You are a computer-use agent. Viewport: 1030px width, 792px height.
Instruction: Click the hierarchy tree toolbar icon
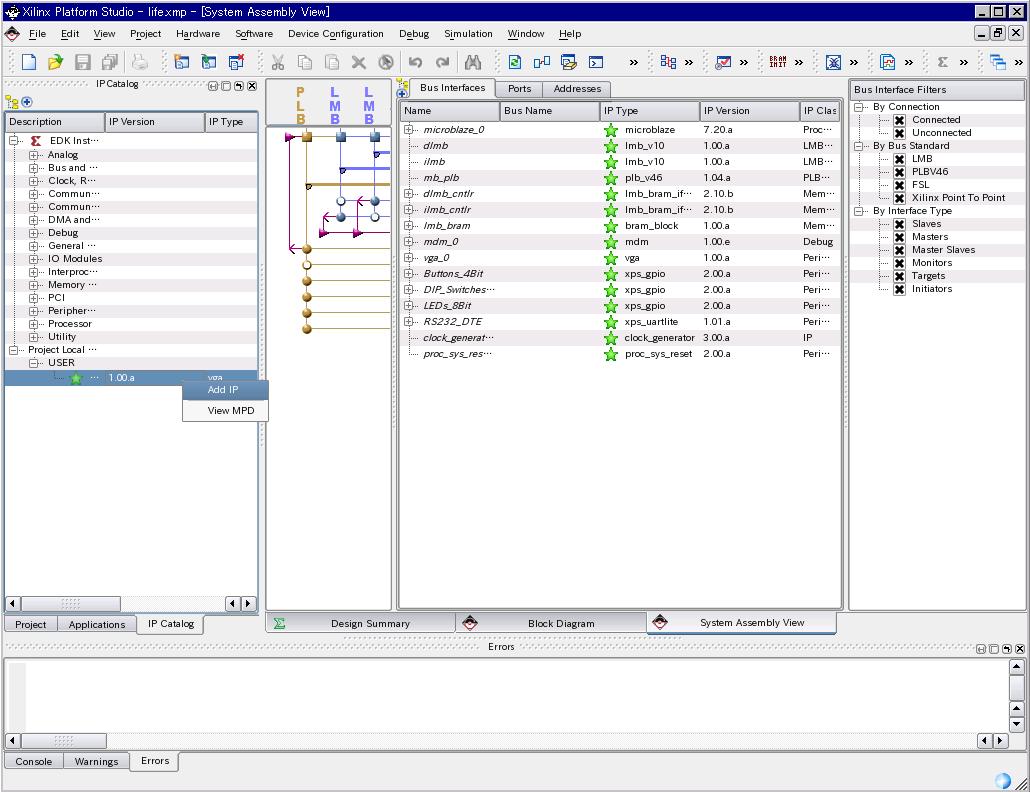coord(668,62)
